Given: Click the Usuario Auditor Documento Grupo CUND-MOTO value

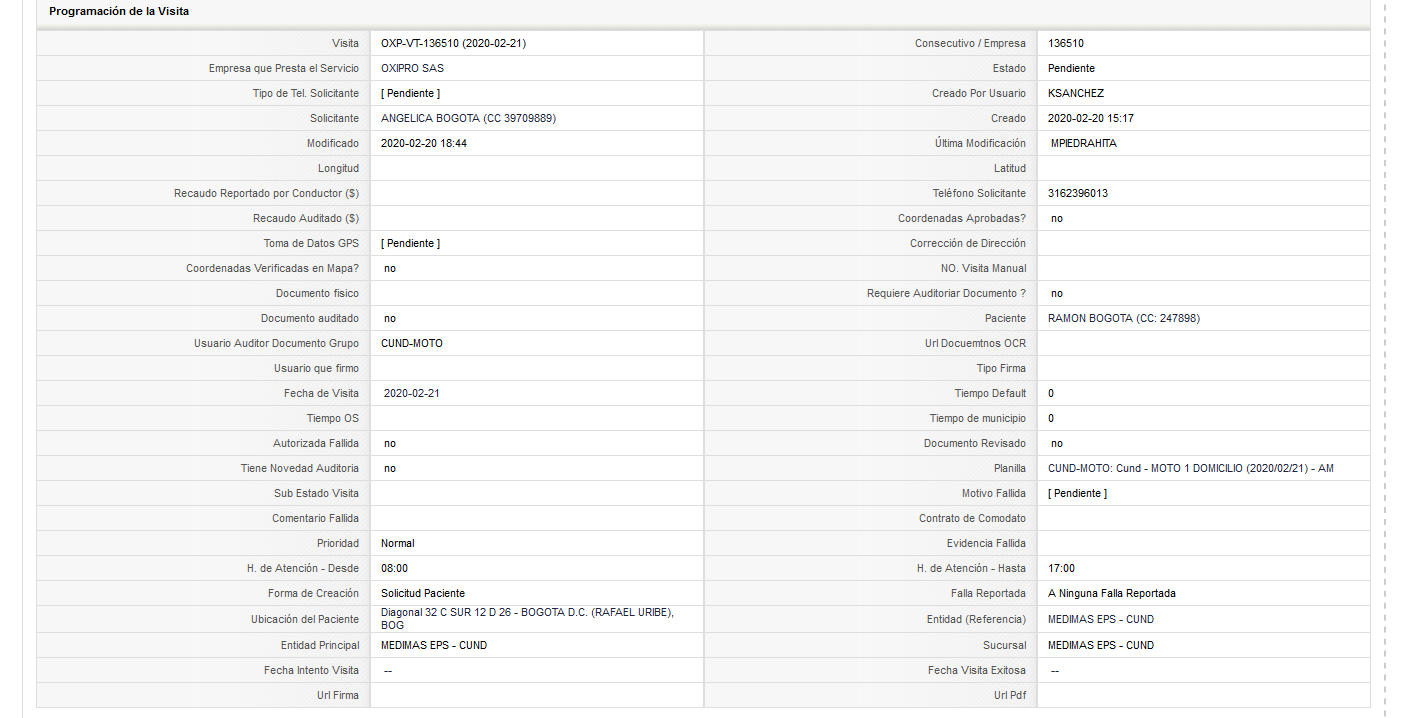Looking at the screenshot, I should pyautogui.click(x=412, y=343).
